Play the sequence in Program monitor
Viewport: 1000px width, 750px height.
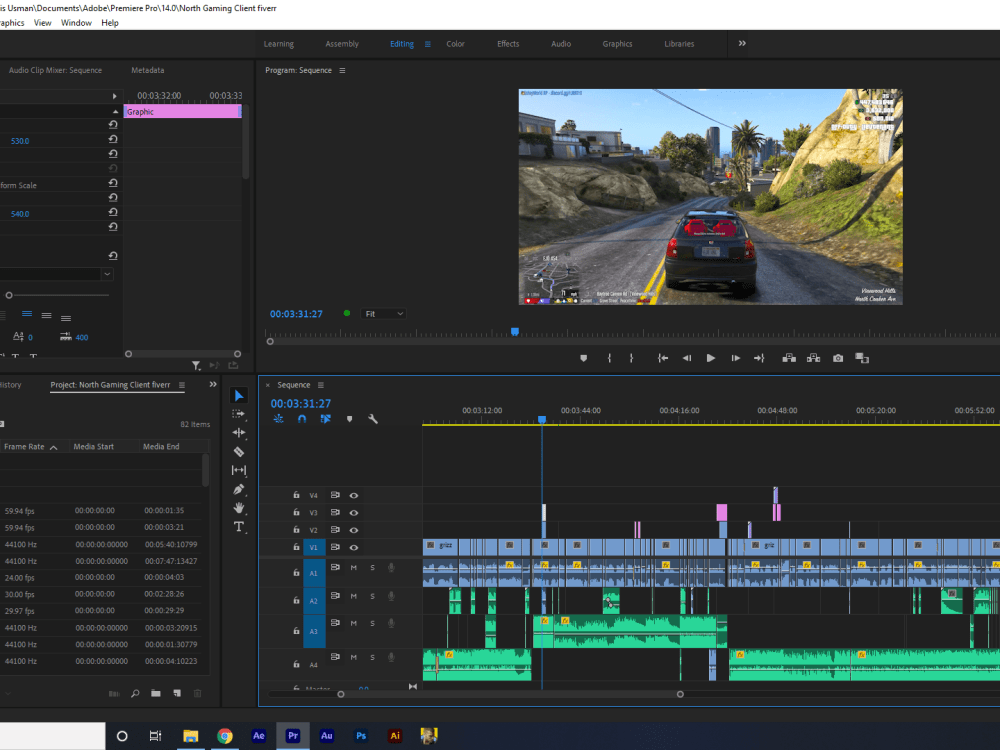coord(710,358)
